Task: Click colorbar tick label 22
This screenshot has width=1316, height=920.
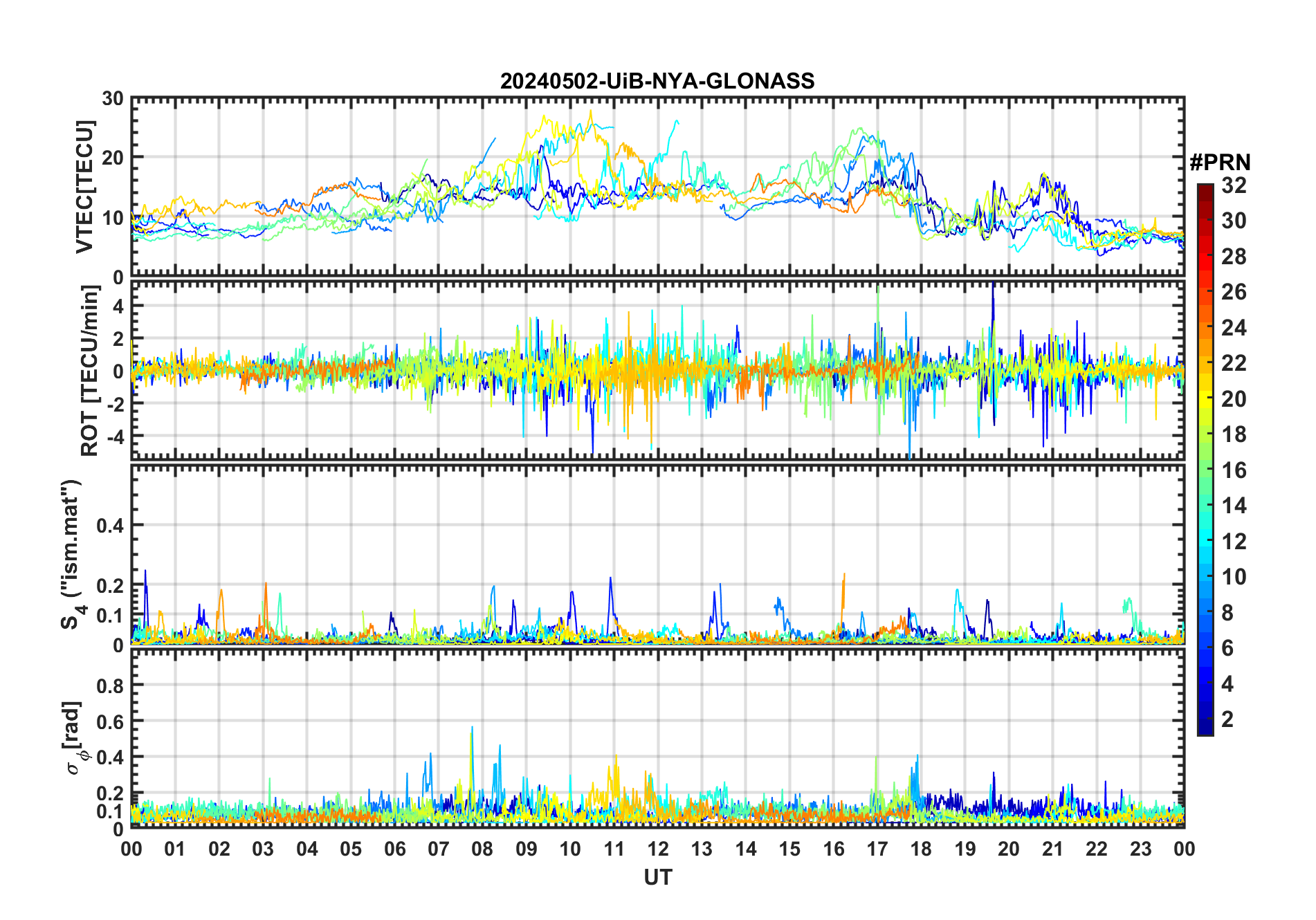Action: [x=1234, y=363]
